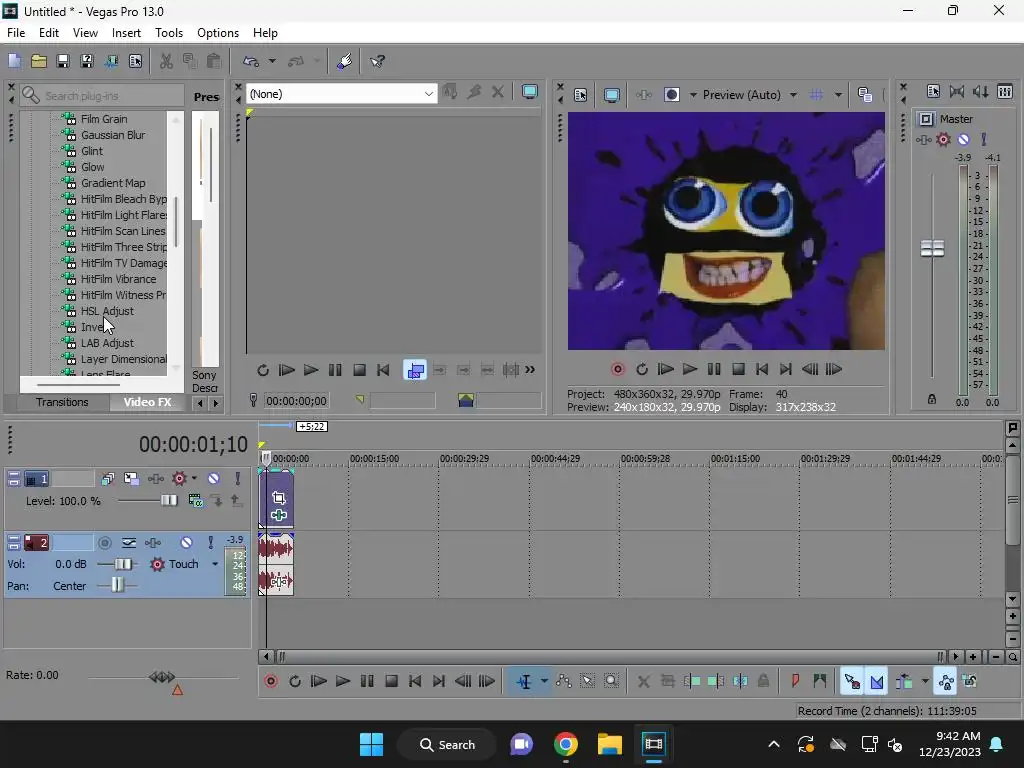
Task: Open split screen view dropdown arrow
Action: pyautogui.click(x=693, y=95)
